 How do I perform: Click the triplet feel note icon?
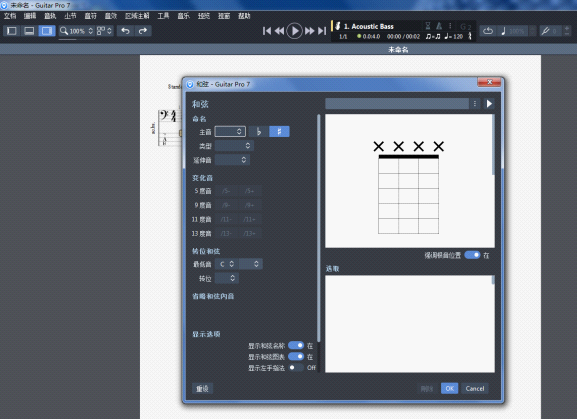pos(433,36)
